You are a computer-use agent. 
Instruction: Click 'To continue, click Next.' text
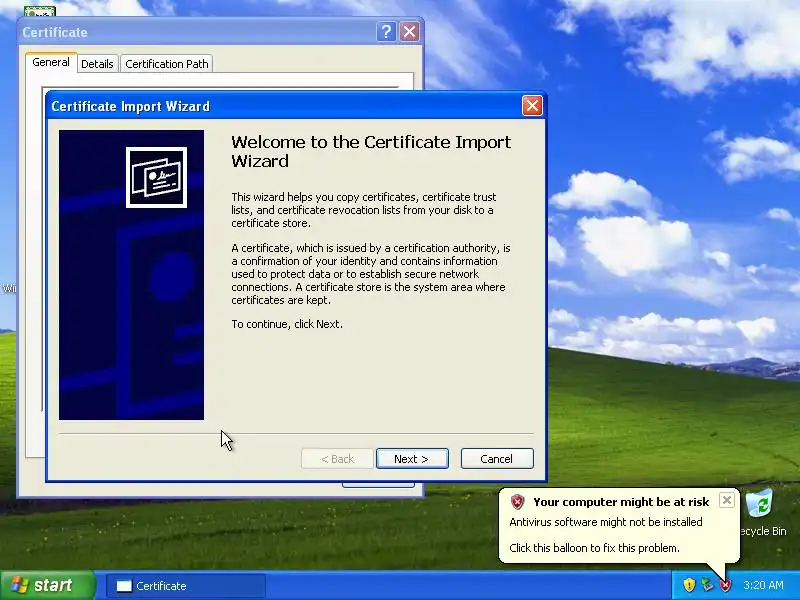coord(287,324)
